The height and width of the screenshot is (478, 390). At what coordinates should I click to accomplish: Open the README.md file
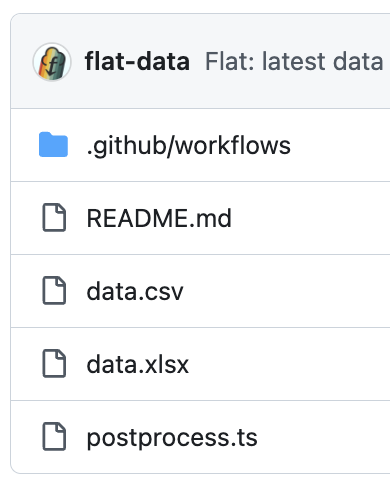click(x=159, y=218)
